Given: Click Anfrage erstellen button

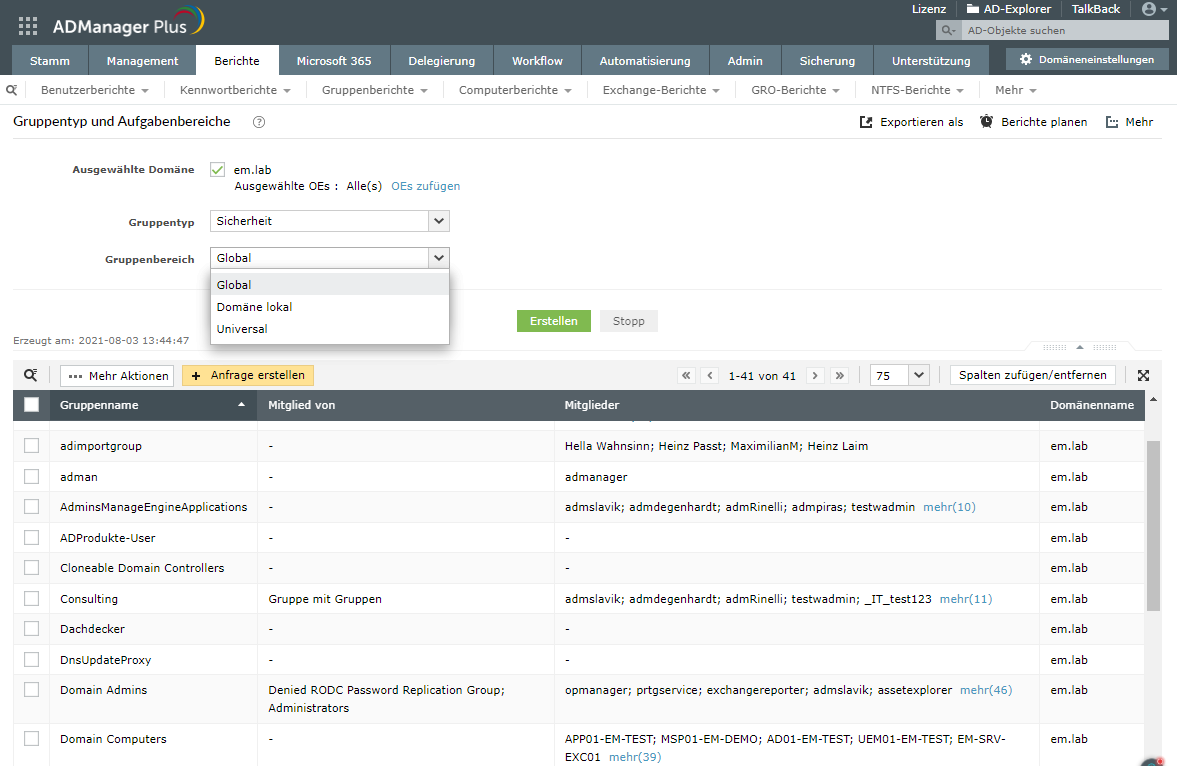Looking at the screenshot, I should pyautogui.click(x=248, y=375).
